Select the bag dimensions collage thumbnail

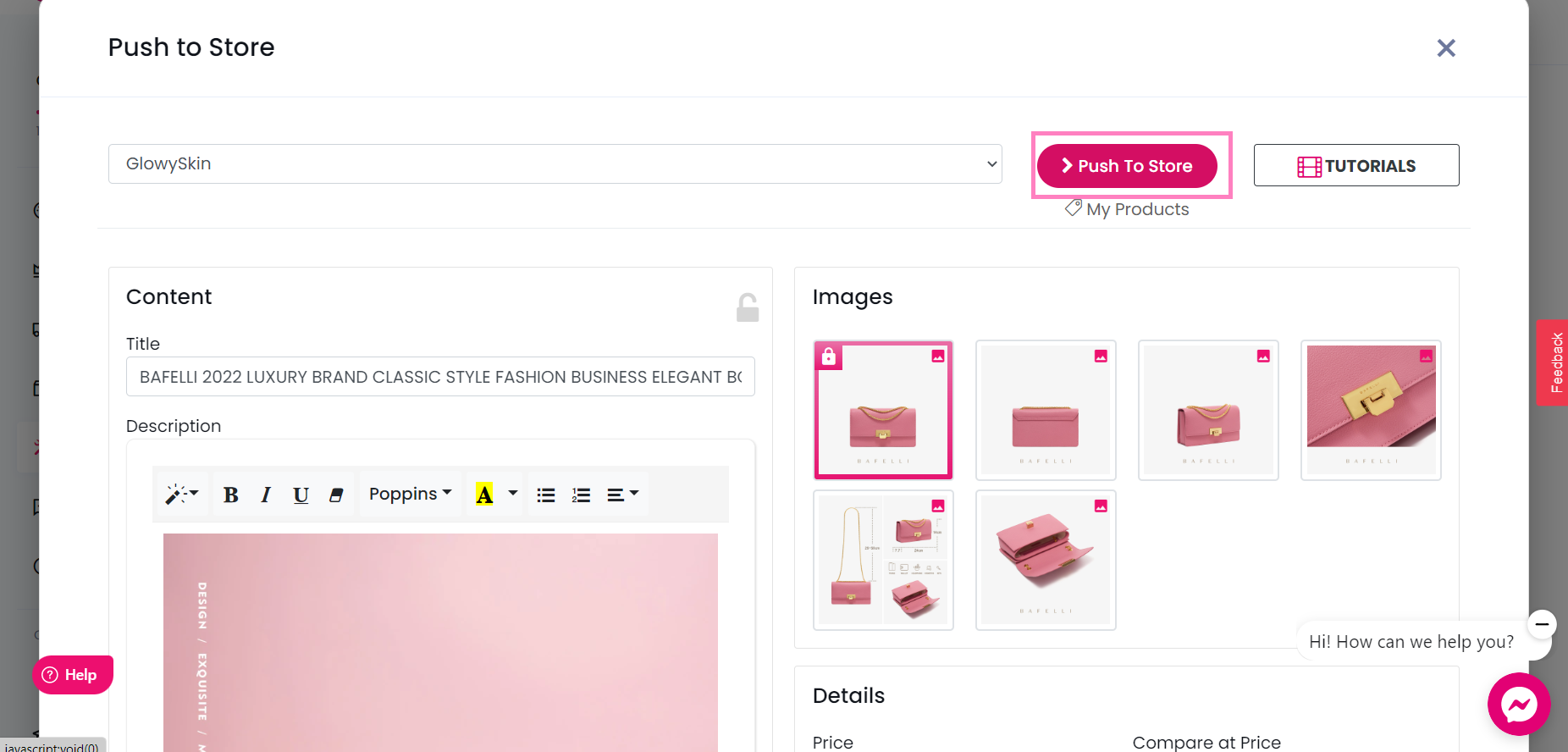(883, 560)
